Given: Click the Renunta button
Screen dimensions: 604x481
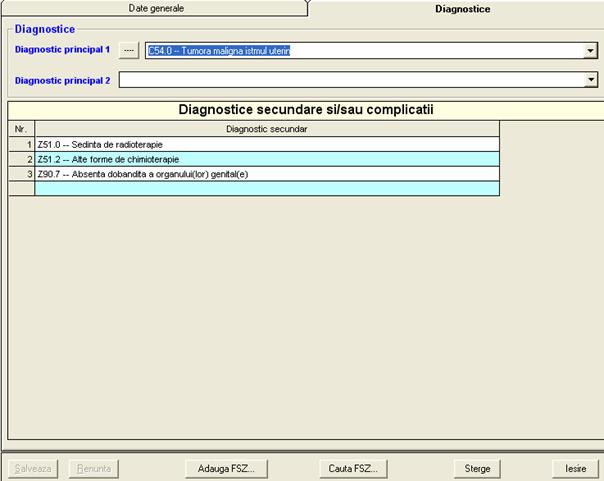Looking at the screenshot, I should (x=93, y=467).
